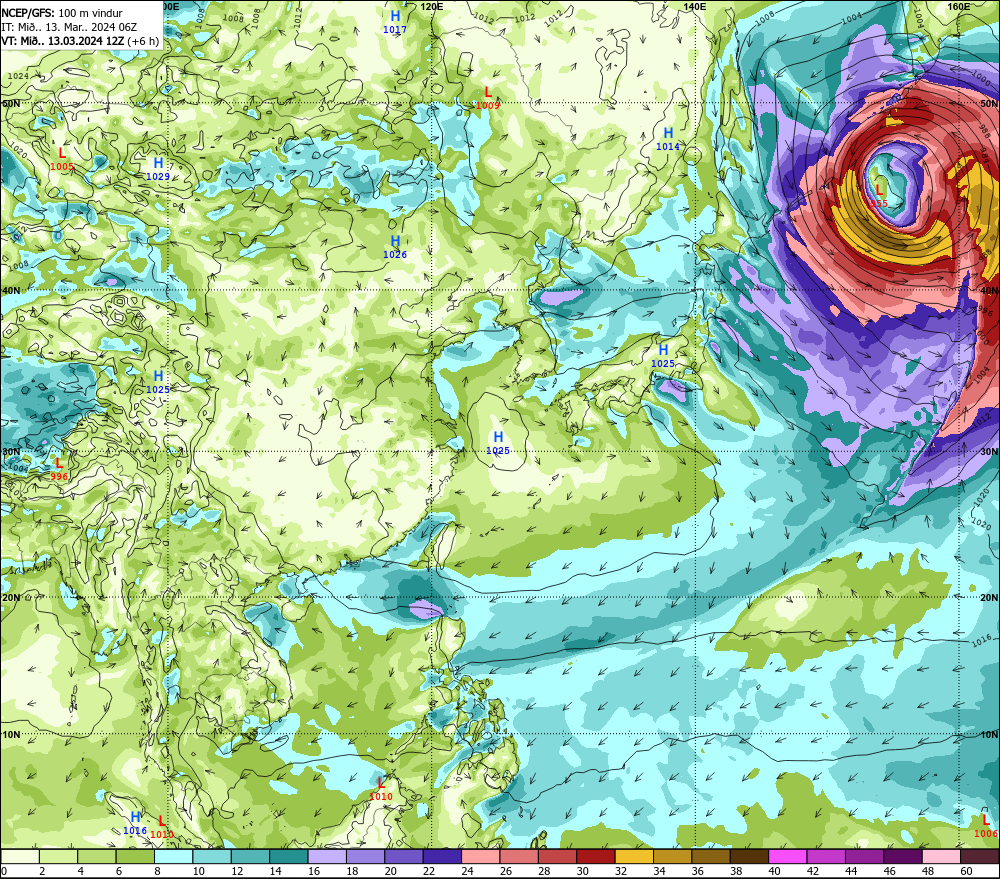The width and height of the screenshot is (1000, 879).
Task: Click the 140E longitude label
Action: pos(695,6)
